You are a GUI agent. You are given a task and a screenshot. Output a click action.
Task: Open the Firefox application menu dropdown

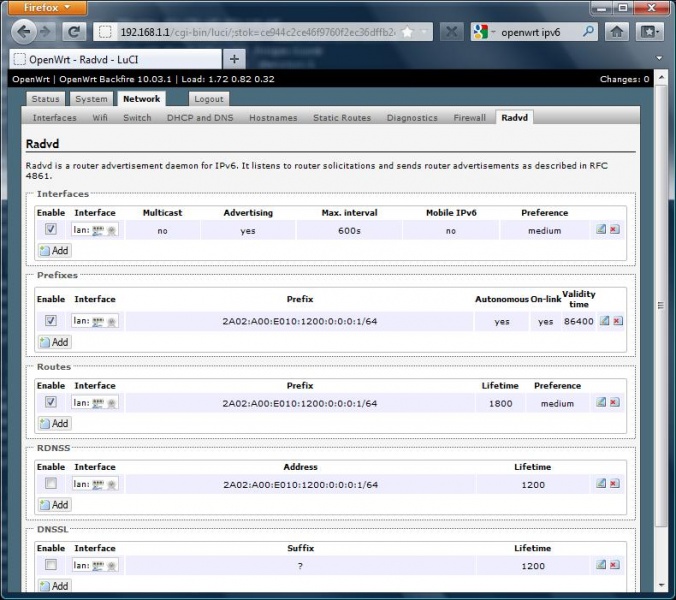tap(48, 7)
